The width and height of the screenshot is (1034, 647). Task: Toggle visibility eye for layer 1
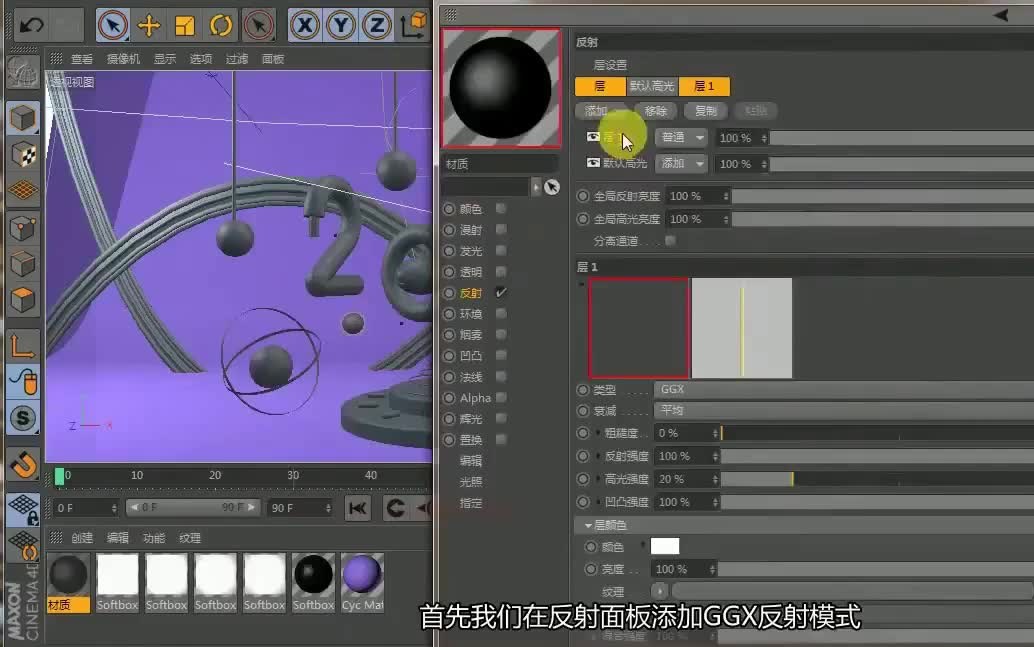pos(593,137)
